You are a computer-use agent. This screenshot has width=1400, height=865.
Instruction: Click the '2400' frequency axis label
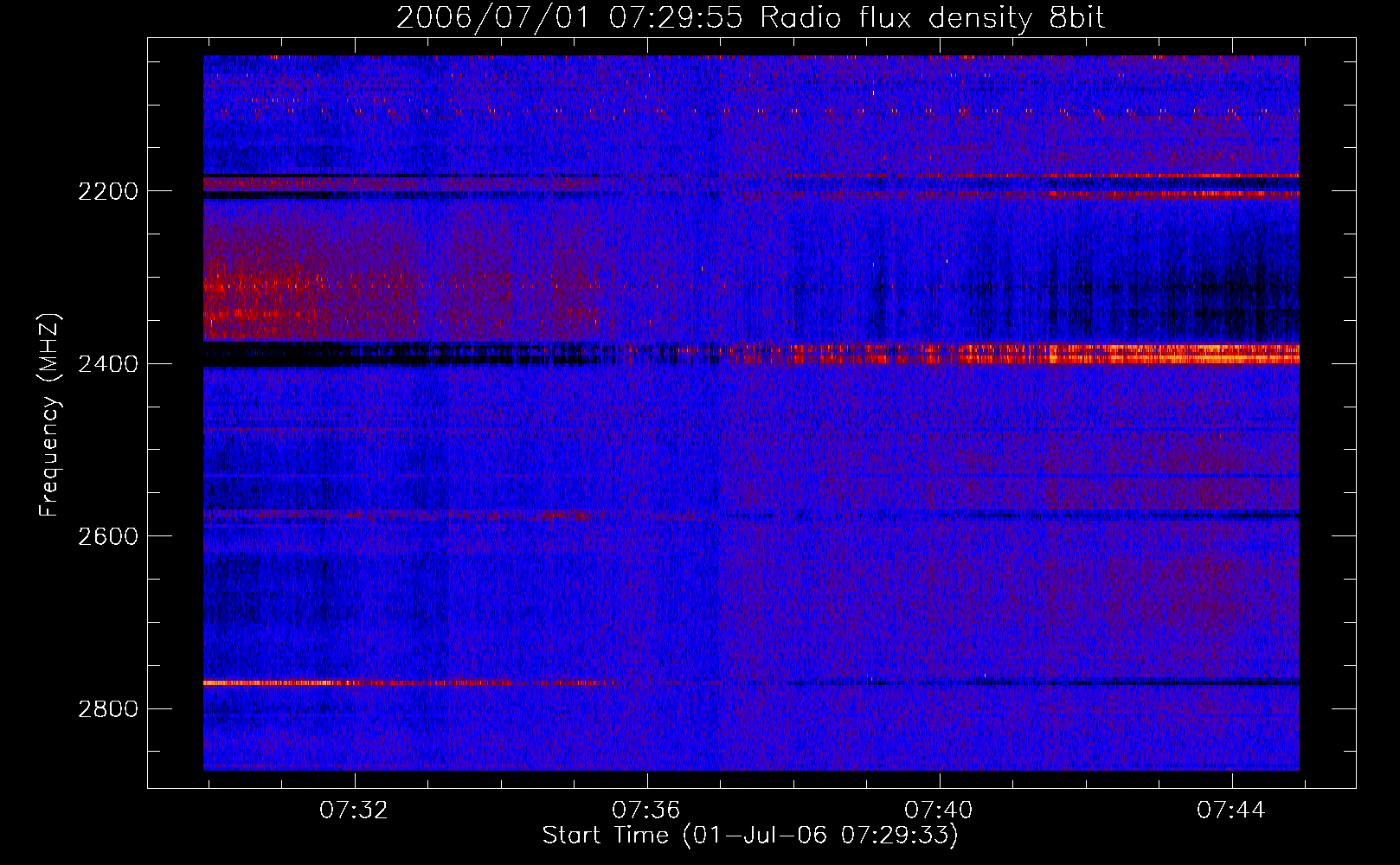(108, 364)
